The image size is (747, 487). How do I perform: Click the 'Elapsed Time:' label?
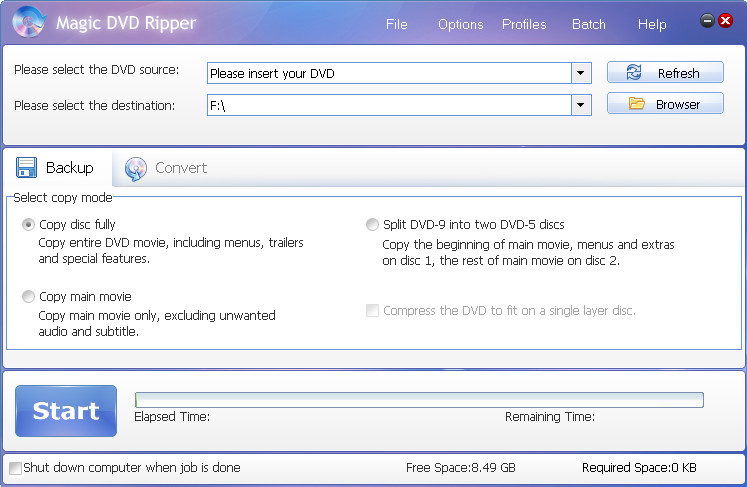[172, 416]
